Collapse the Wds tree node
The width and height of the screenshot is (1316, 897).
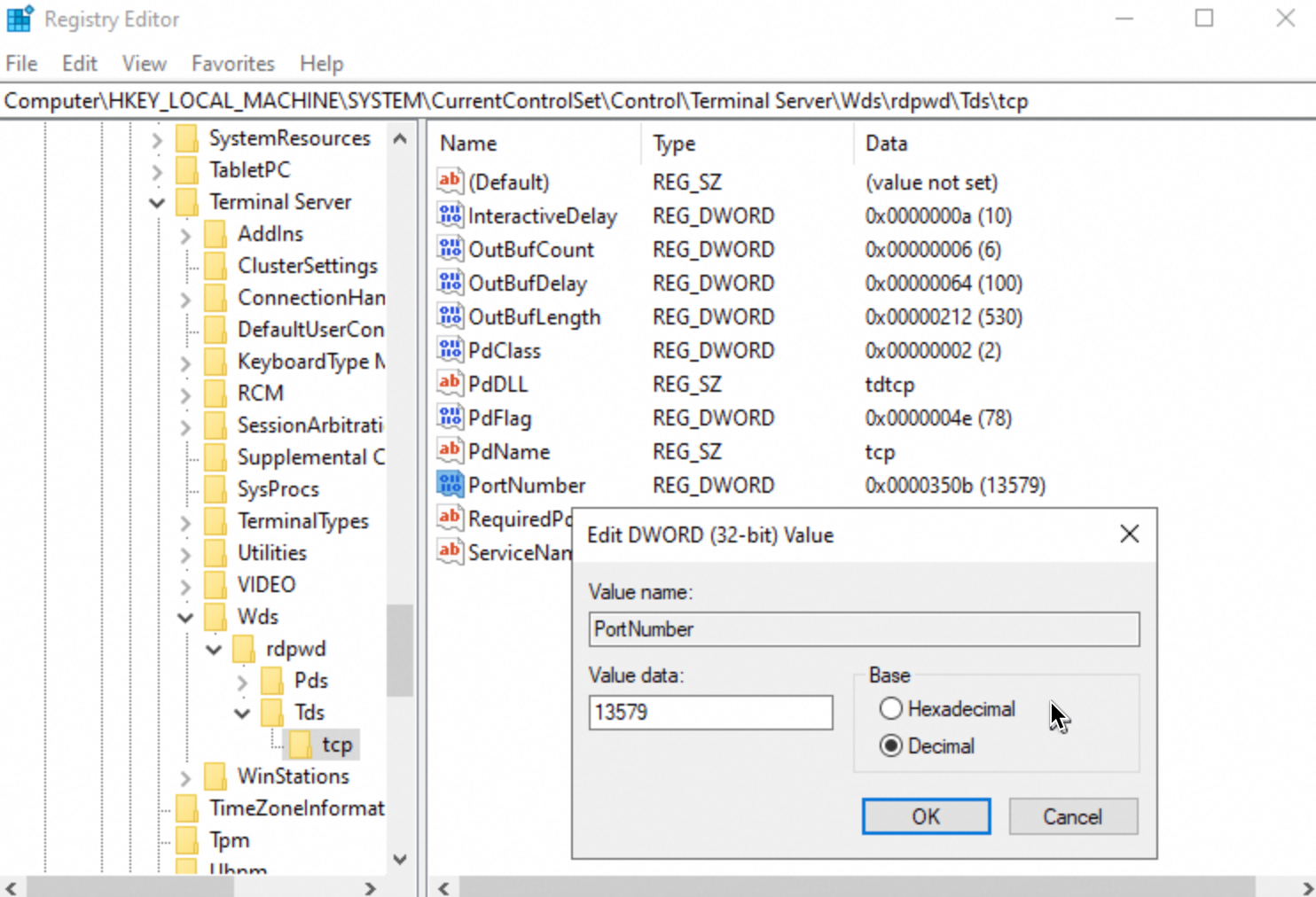click(185, 617)
